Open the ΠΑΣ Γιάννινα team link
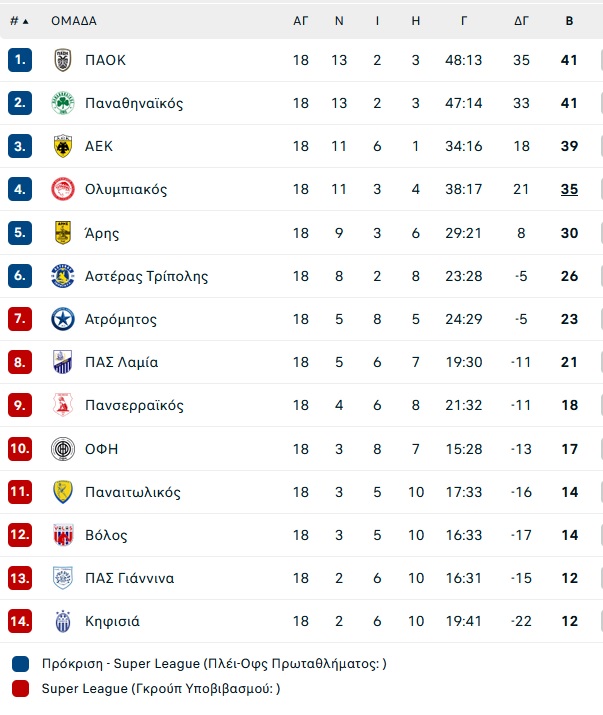This screenshot has height=715, width=603. tap(130, 578)
